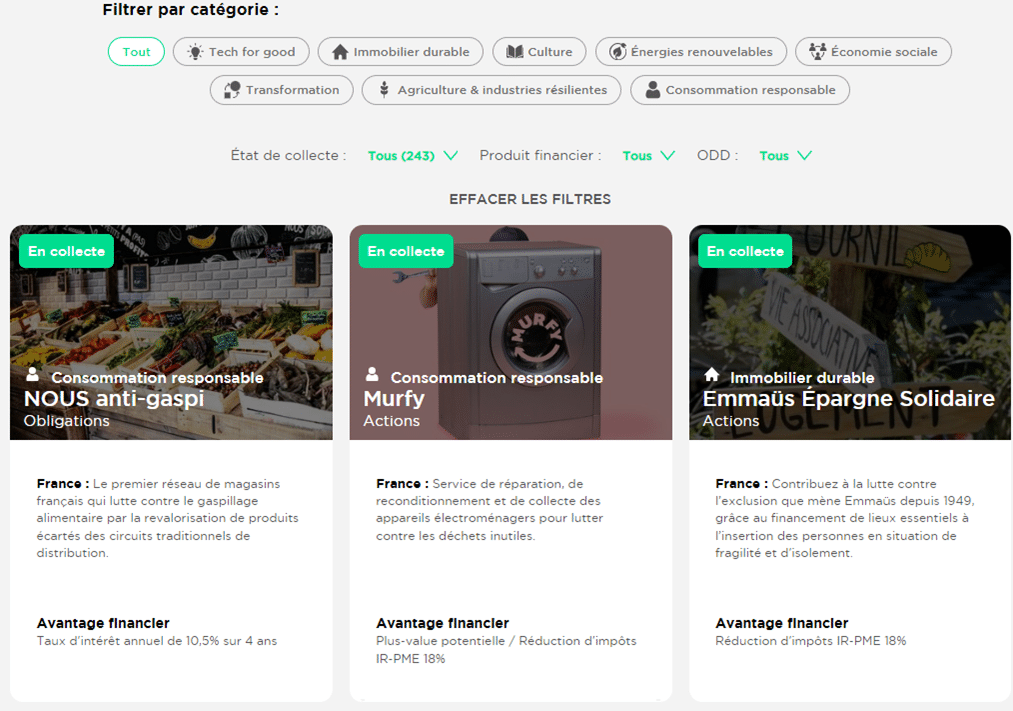Click house icon on Emmaüs card
The image size is (1013, 711).
[x=711, y=375]
